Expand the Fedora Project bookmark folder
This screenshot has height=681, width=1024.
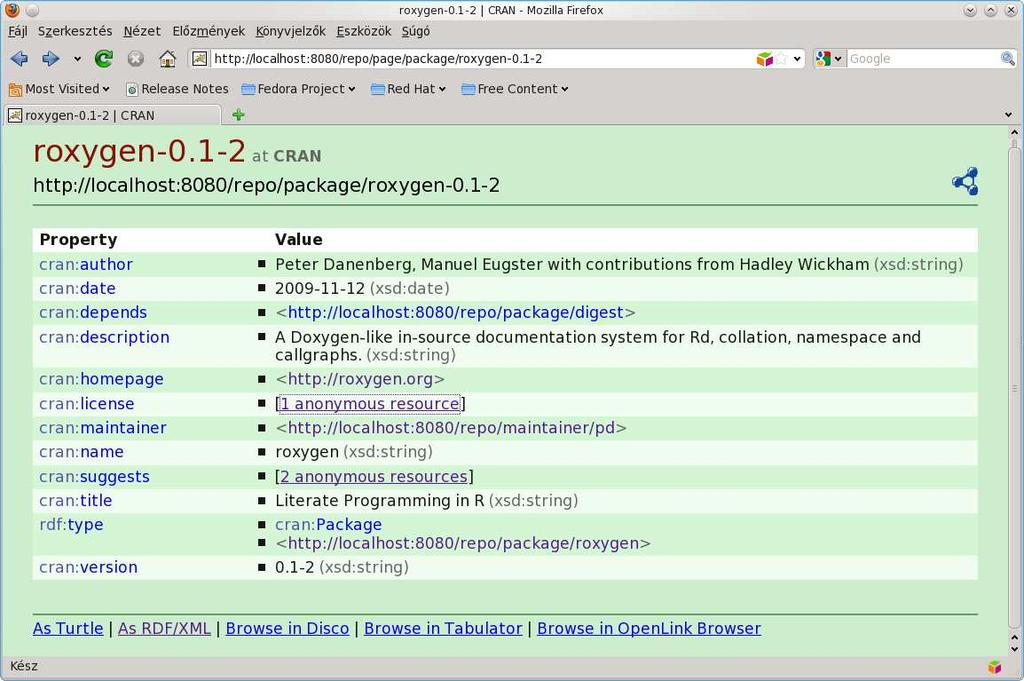pos(298,89)
